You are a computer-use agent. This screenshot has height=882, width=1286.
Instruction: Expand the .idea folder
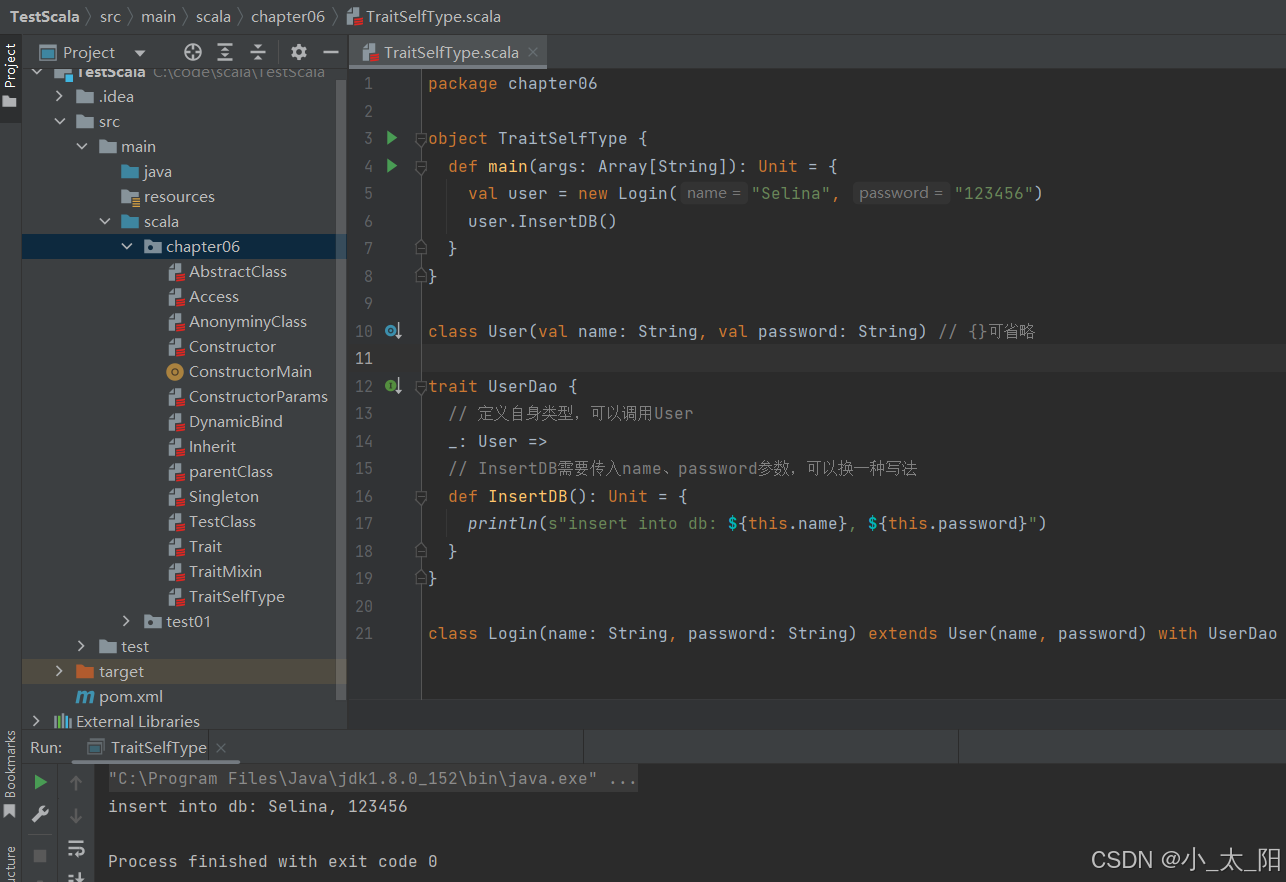[59, 97]
